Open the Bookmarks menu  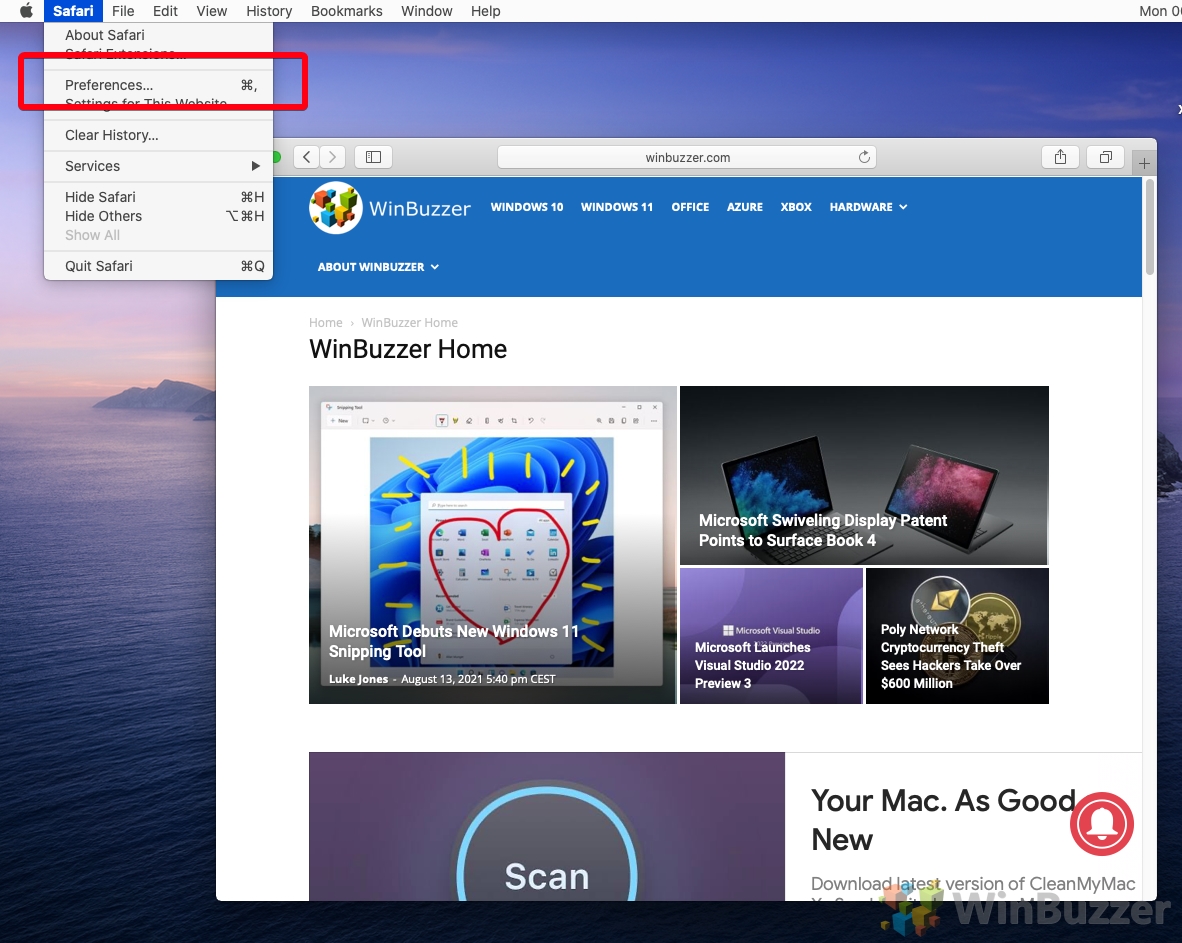coord(347,11)
